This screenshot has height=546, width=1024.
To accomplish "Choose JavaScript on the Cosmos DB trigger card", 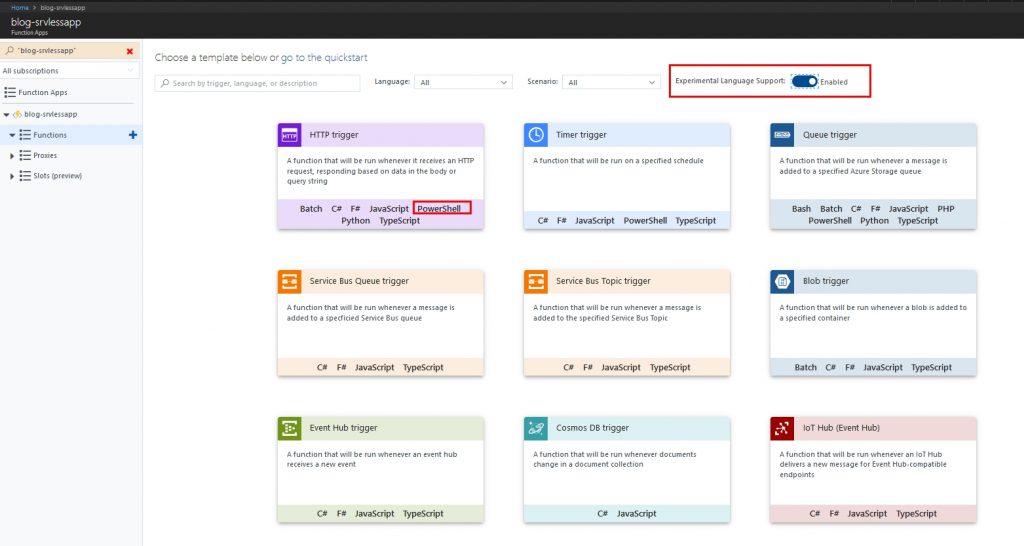I will [x=637, y=514].
